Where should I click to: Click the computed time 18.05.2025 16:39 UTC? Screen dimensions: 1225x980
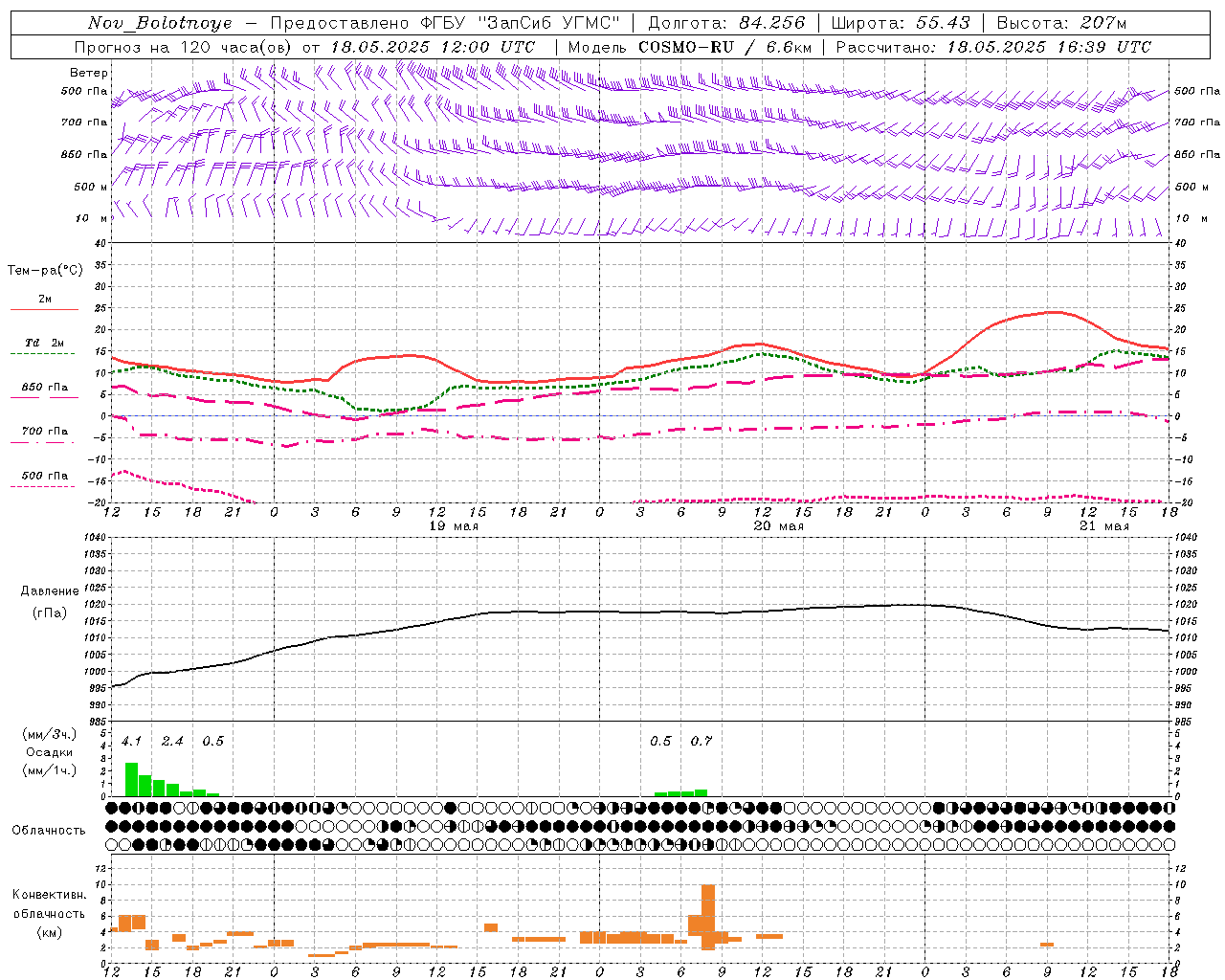[1049, 47]
